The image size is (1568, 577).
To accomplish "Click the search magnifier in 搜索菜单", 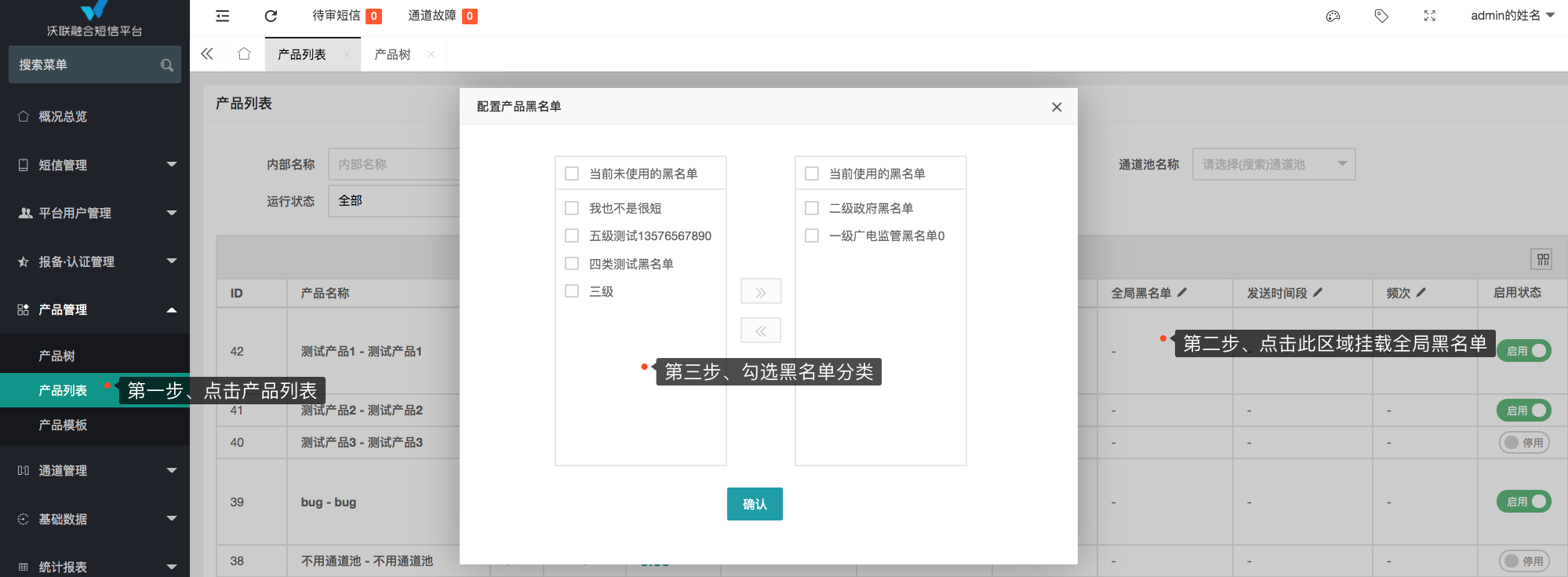I will coord(166,65).
